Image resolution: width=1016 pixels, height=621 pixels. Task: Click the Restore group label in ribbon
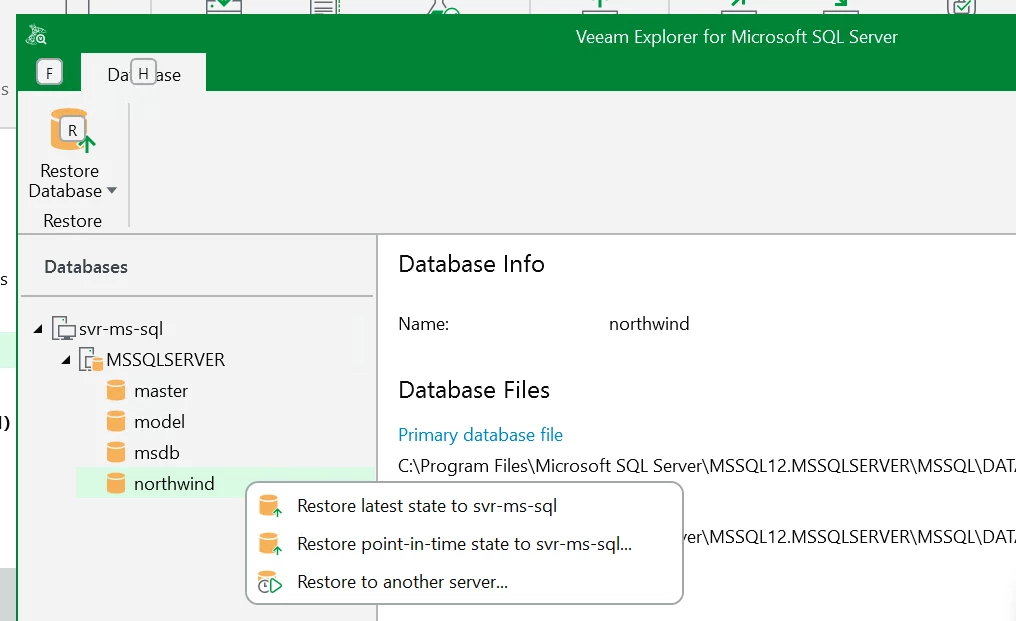tap(73, 221)
